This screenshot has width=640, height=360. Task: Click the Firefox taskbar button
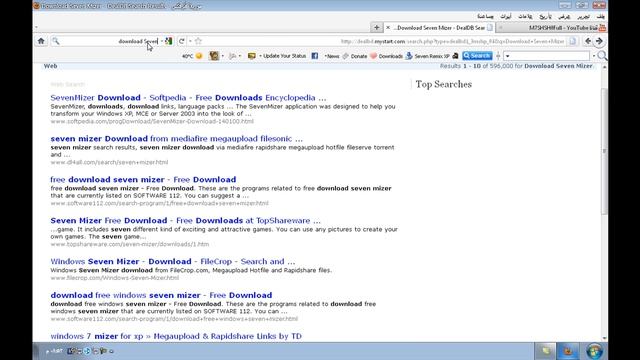click(x=568, y=351)
